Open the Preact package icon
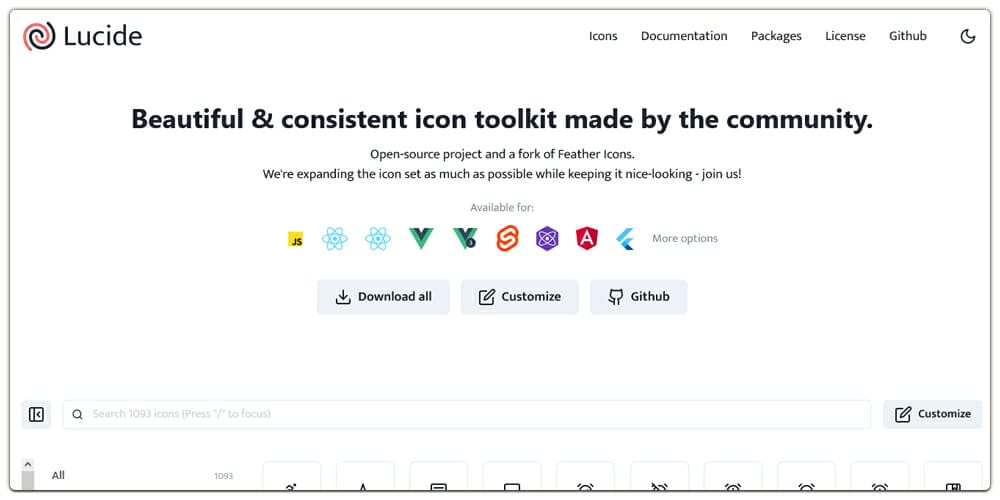 point(547,239)
